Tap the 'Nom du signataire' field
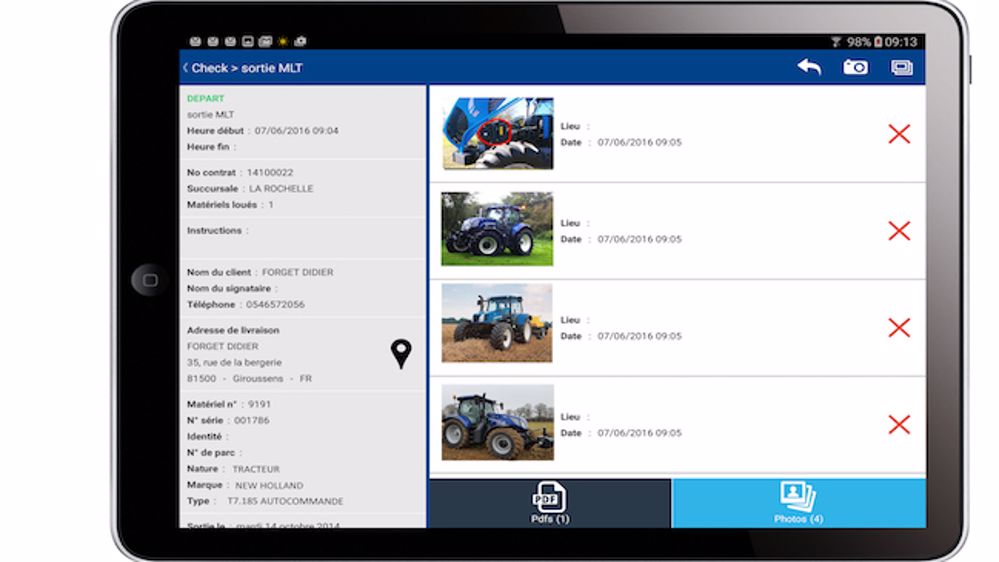The height and width of the screenshot is (562, 999). [x=232, y=289]
